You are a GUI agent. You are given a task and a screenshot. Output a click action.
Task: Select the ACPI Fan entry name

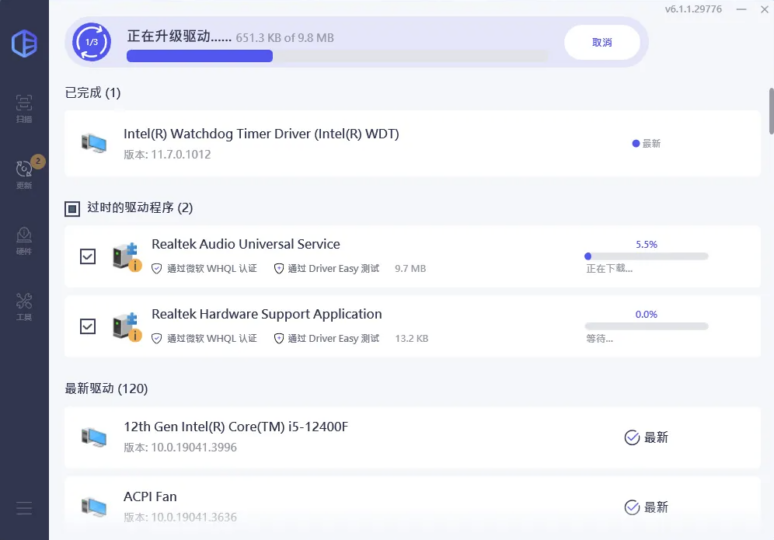click(150, 497)
